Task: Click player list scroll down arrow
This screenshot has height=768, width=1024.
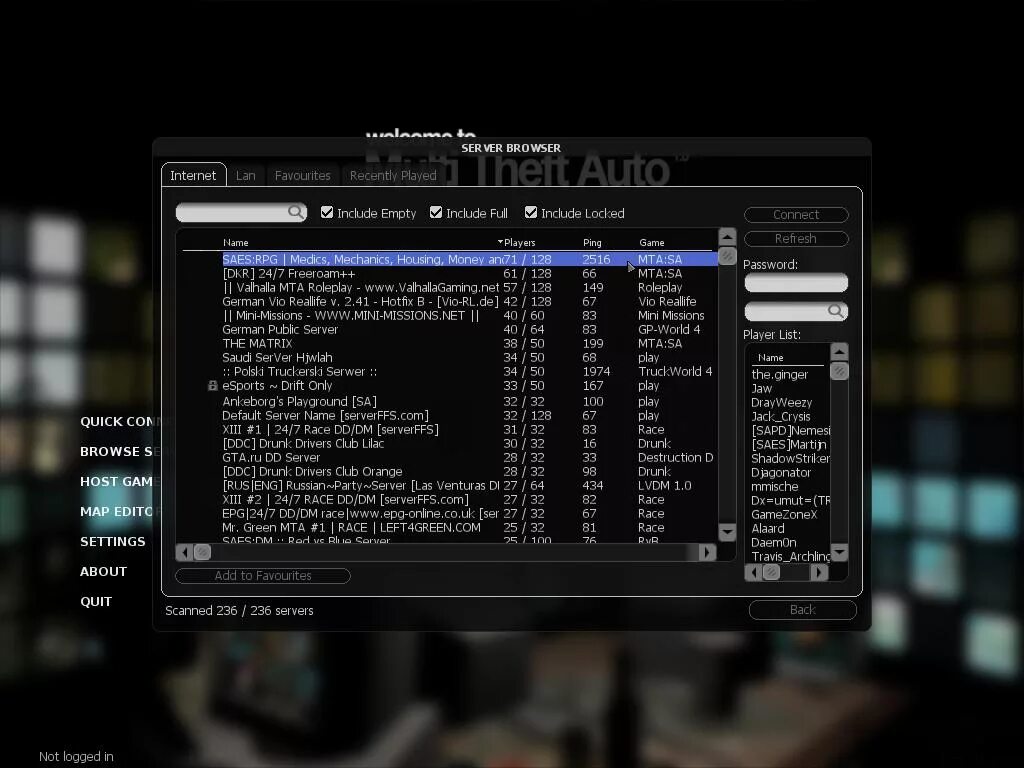Action: [839, 552]
